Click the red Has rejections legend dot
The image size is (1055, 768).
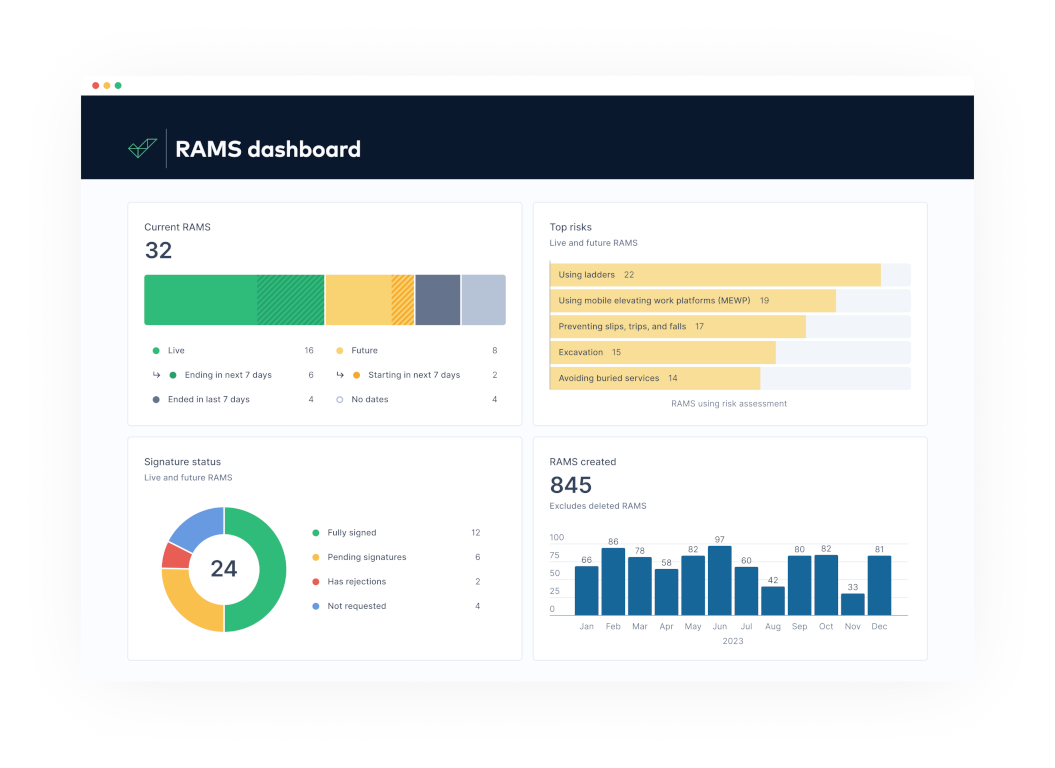point(316,582)
